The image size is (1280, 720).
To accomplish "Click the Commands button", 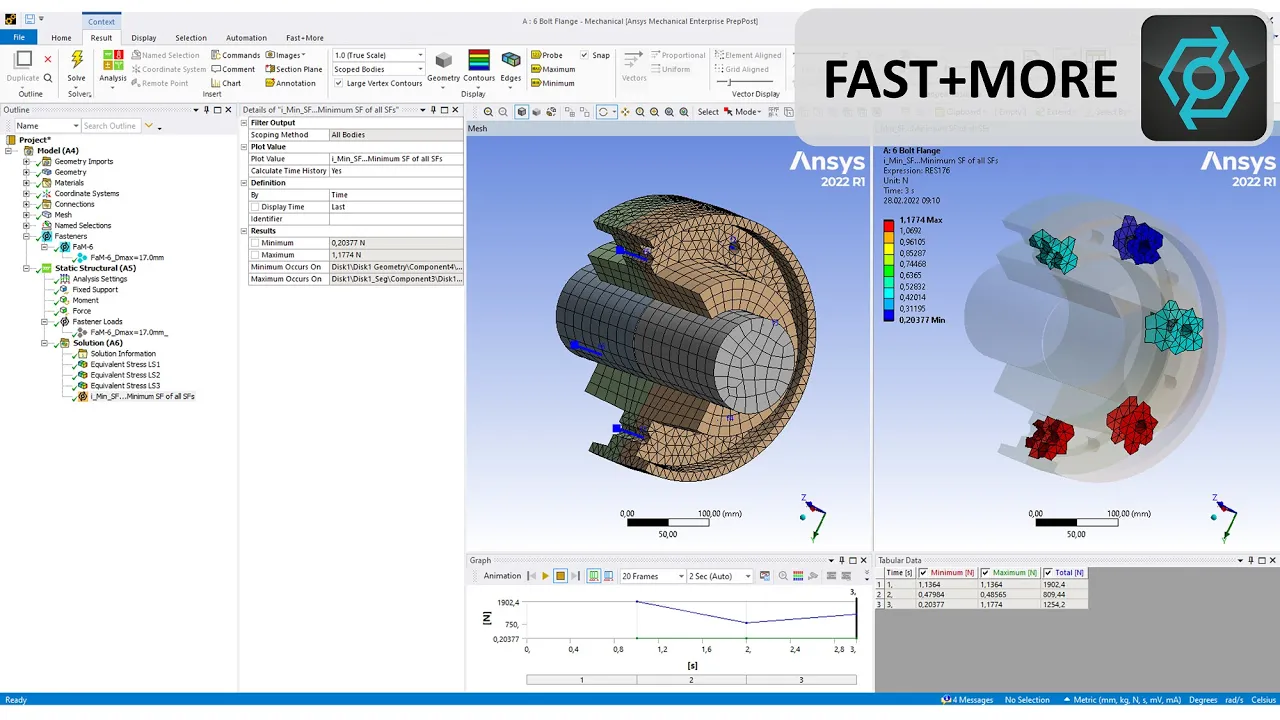I will pyautogui.click(x=235, y=55).
